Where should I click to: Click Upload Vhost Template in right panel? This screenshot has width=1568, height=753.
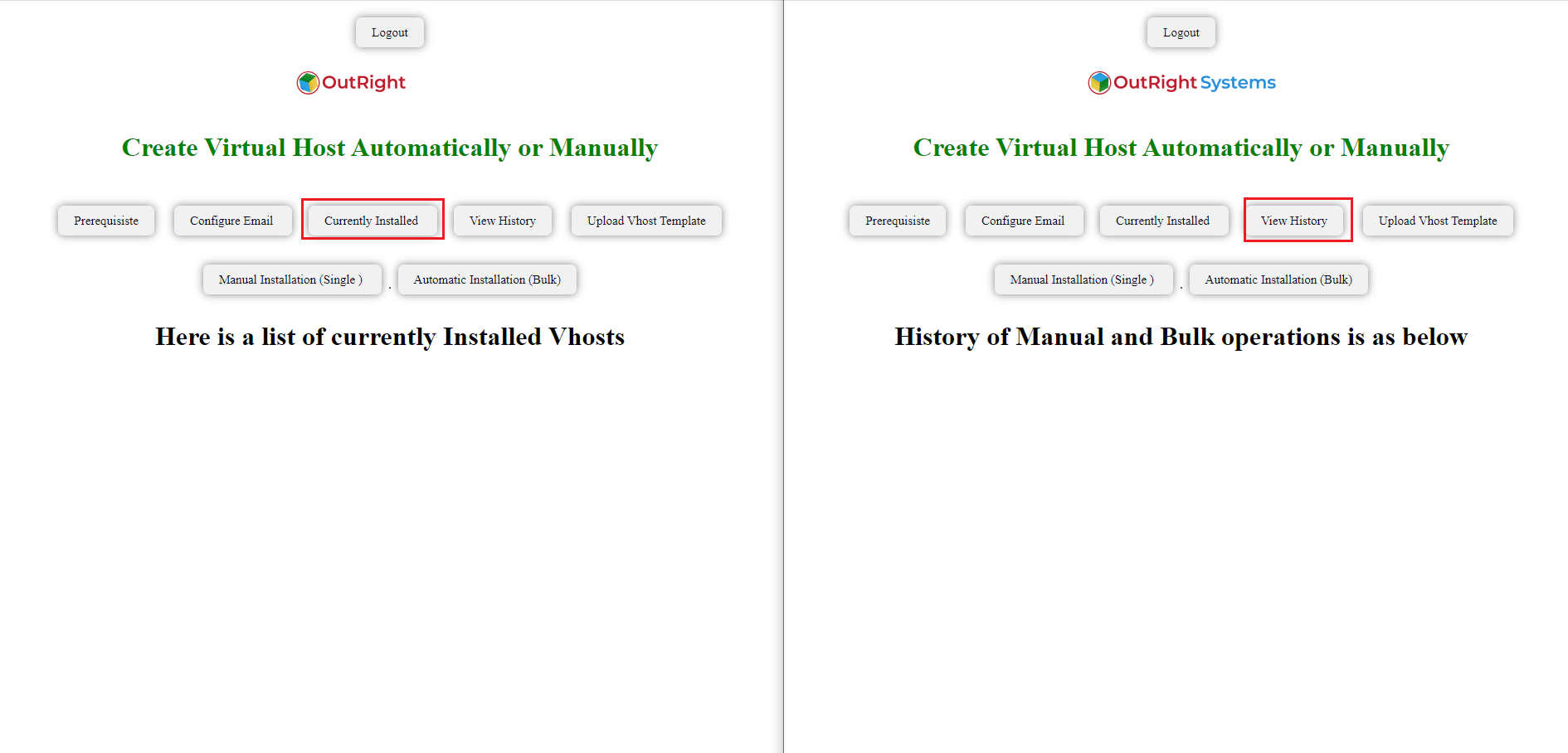point(1438,221)
